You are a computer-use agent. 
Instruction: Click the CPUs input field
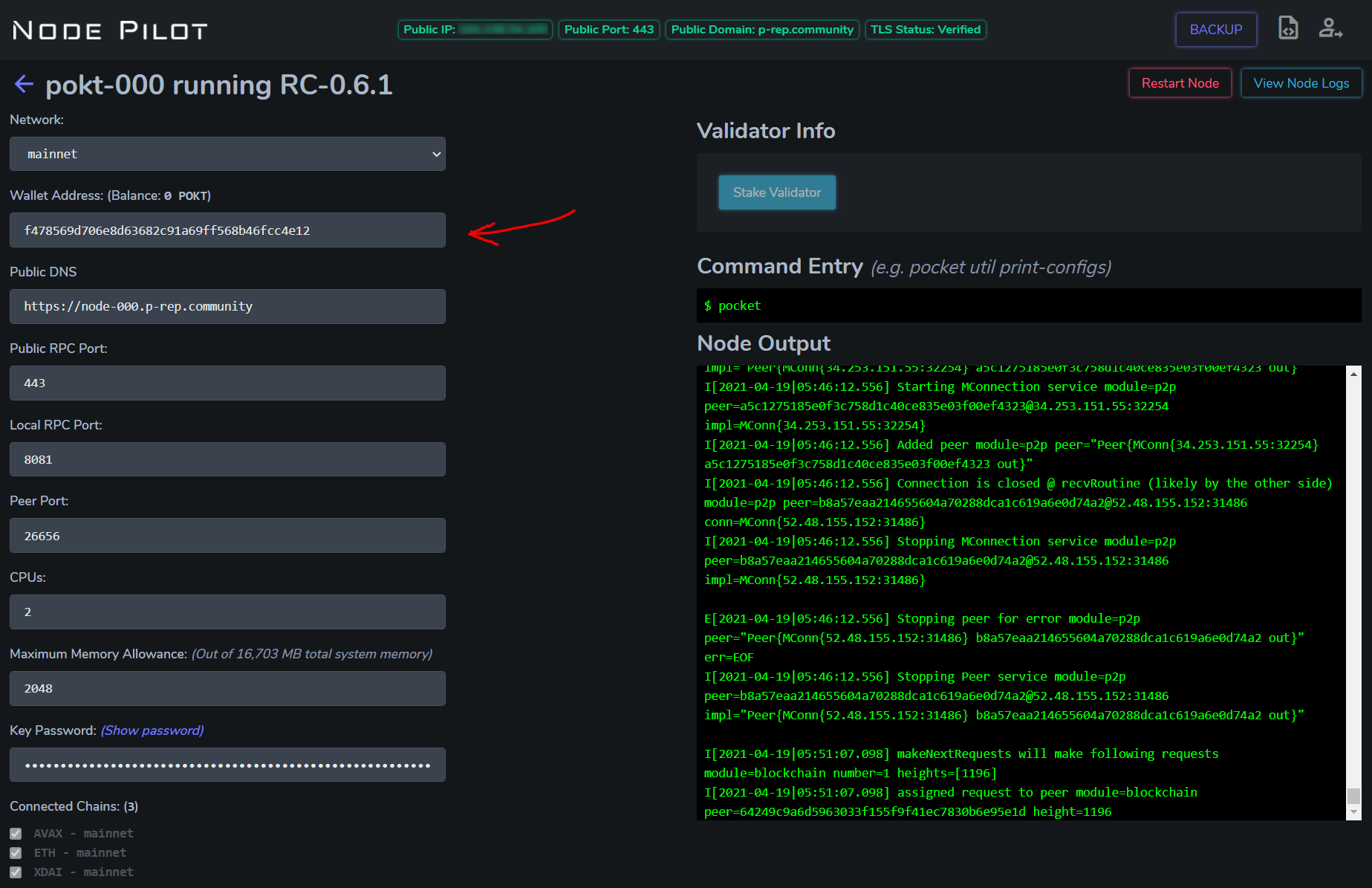click(x=227, y=612)
